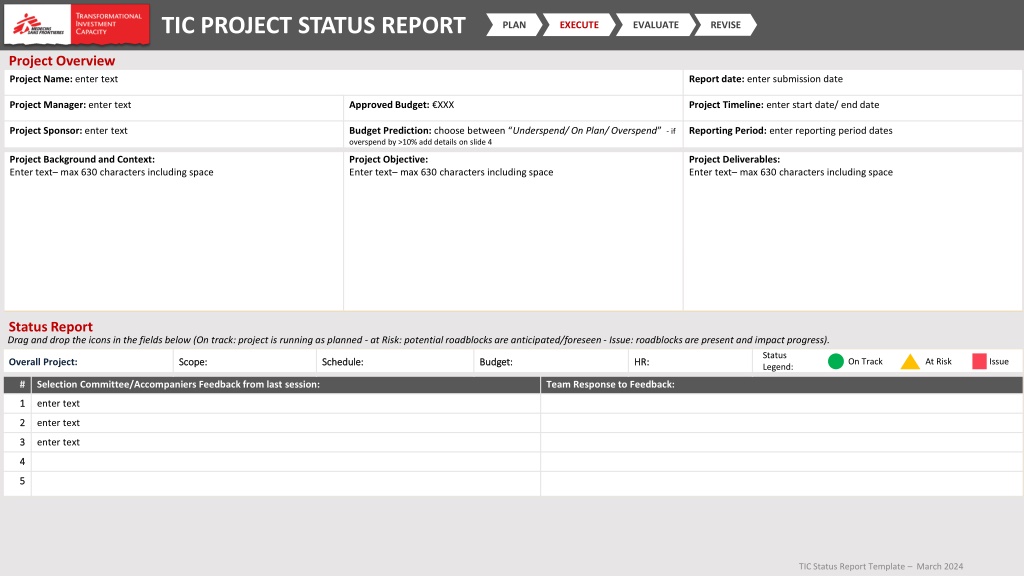This screenshot has width=1024, height=576.
Task: Click the Budget Prediction choice field
Action: pos(513,135)
